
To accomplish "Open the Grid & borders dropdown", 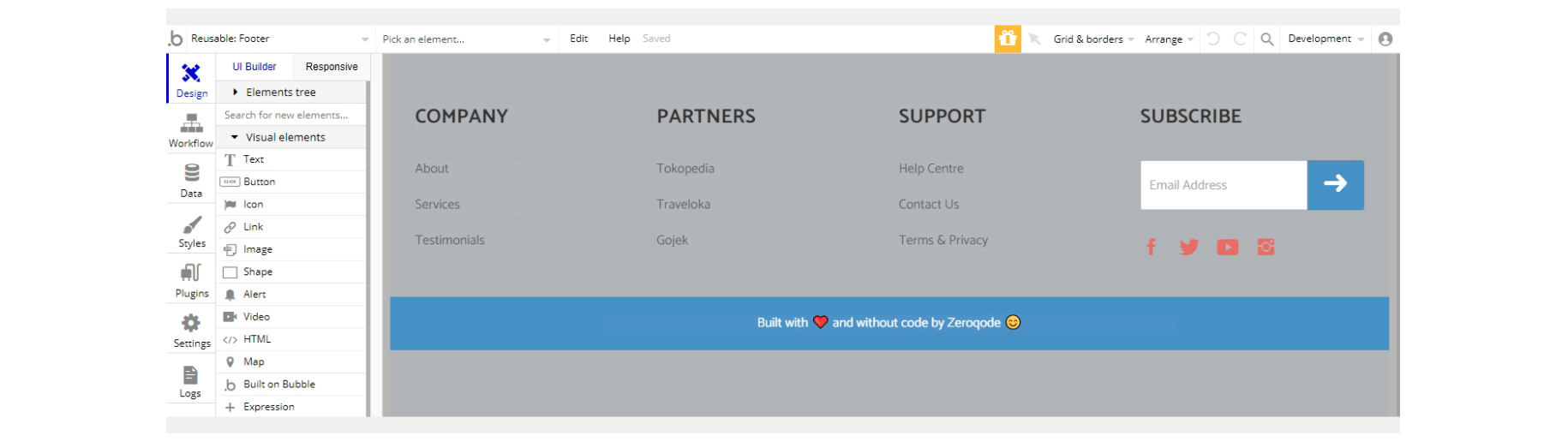I will pos(1093,39).
